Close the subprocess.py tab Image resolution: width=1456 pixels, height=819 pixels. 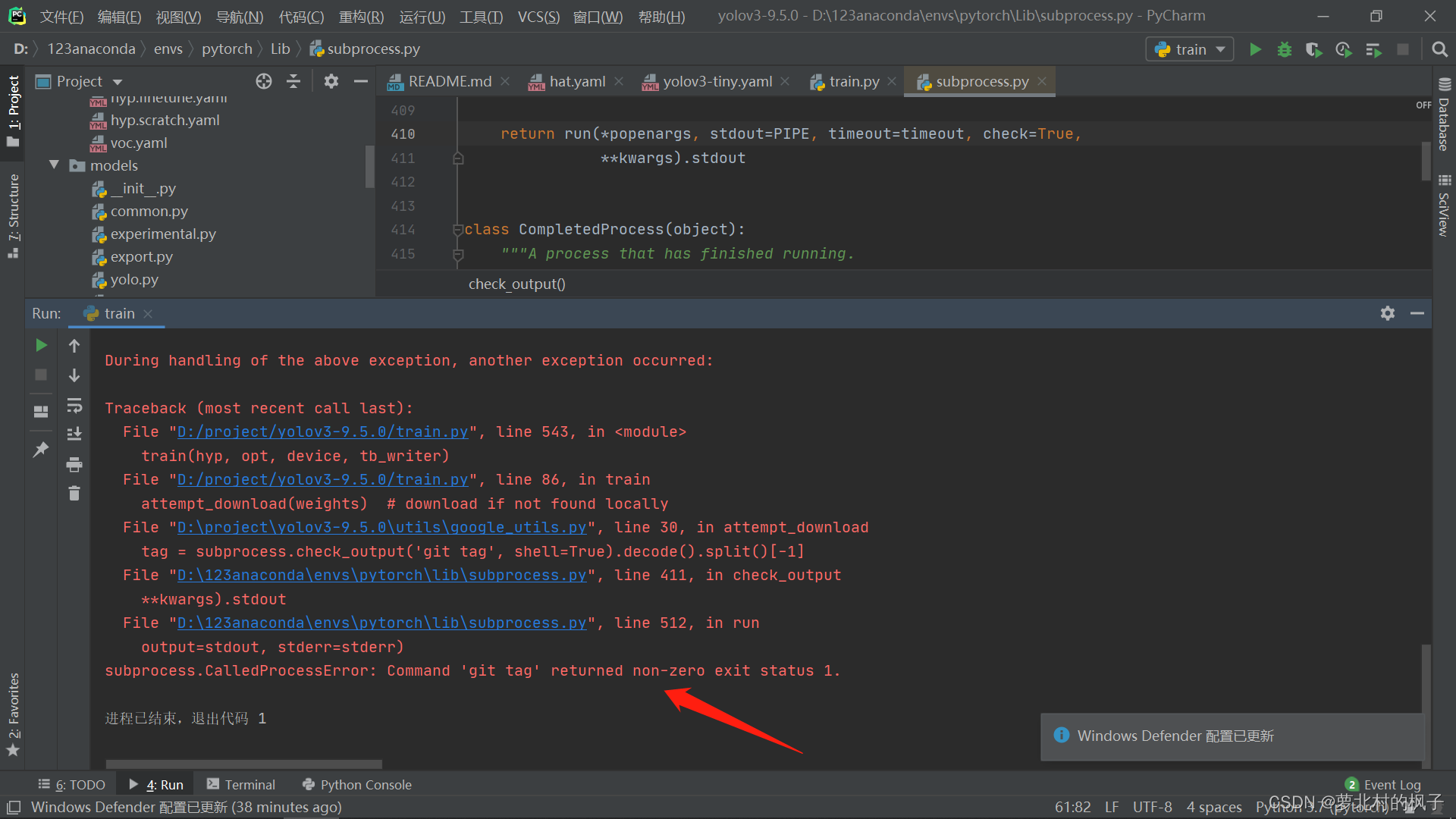[x=1042, y=81]
